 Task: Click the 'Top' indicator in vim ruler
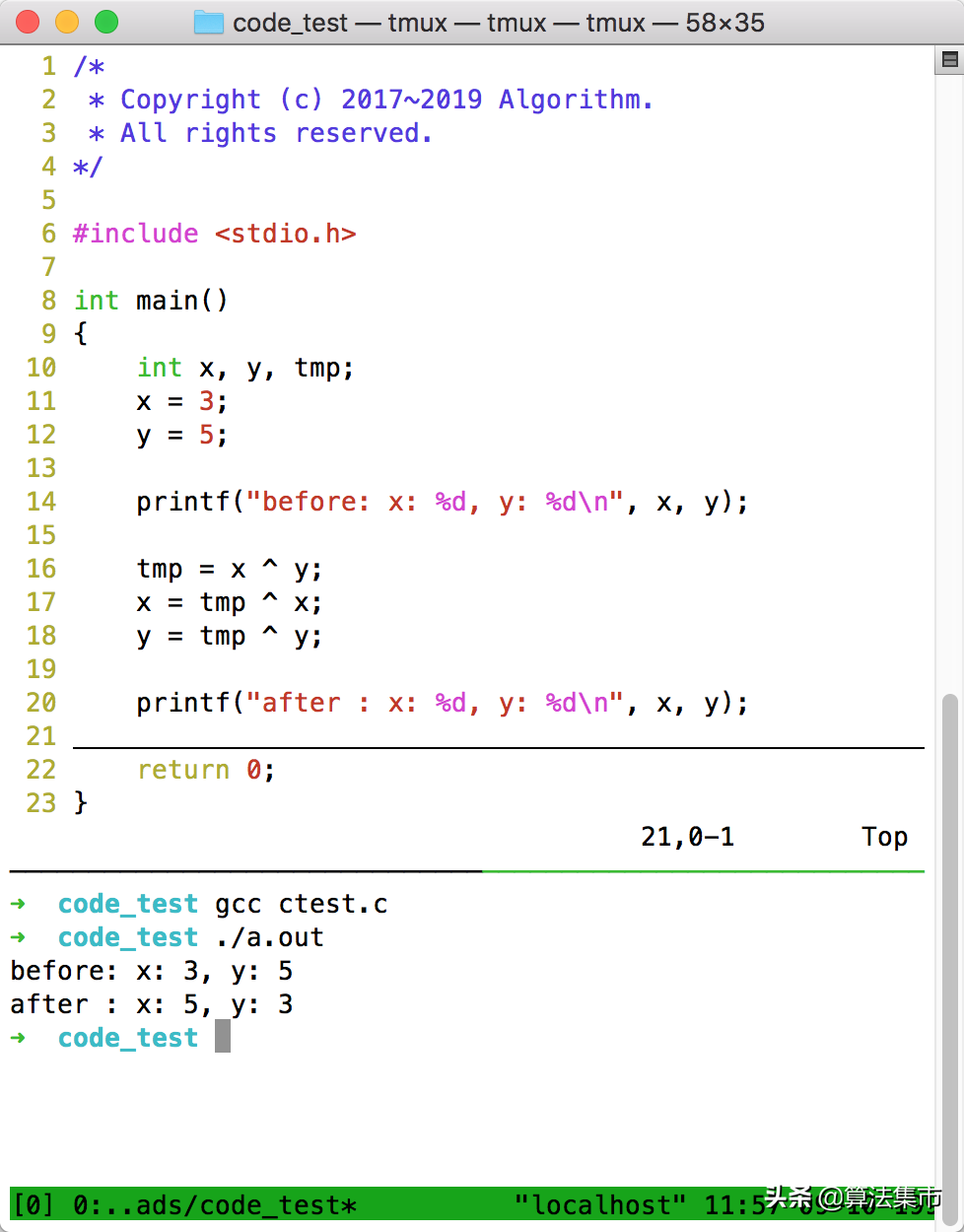(x=884, y=838)
